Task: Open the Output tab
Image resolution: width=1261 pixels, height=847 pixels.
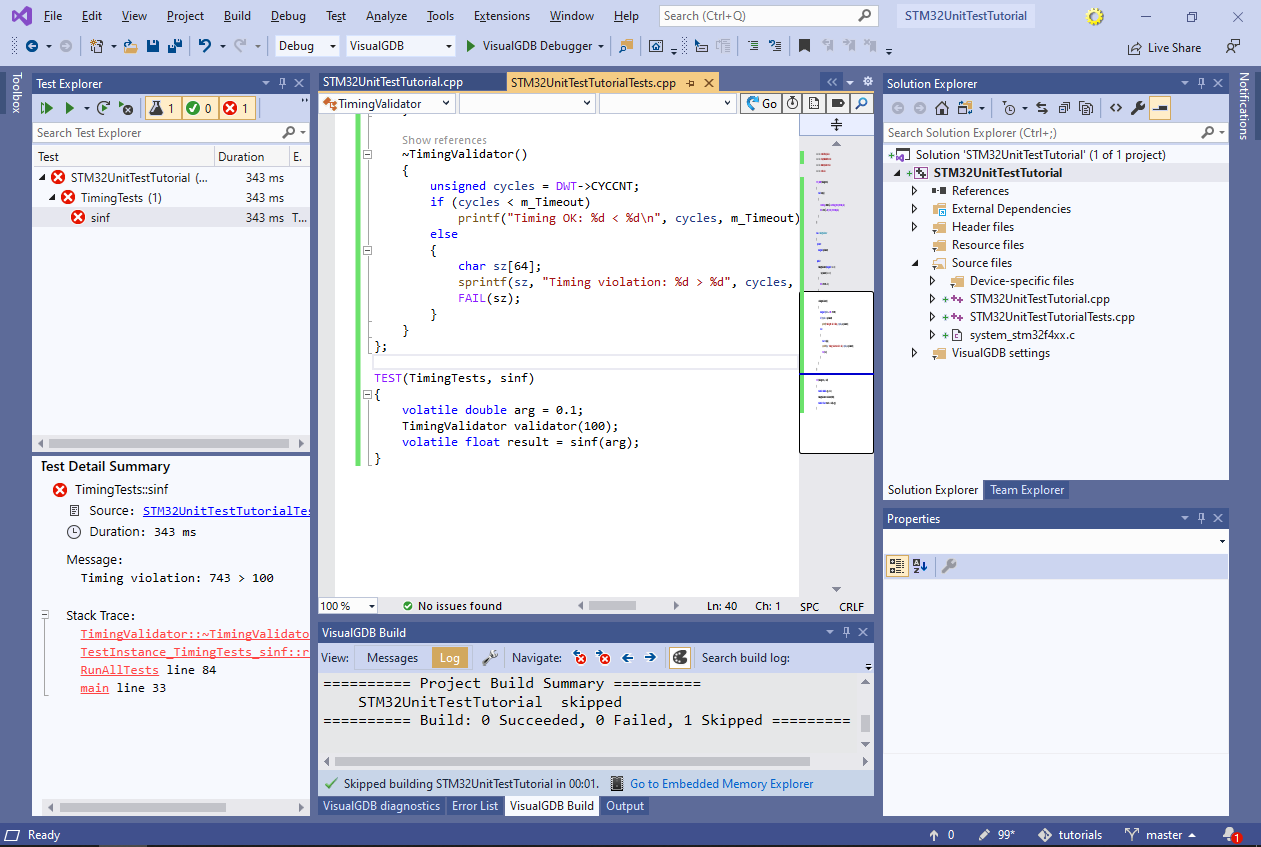Action: tap(625, 806)
